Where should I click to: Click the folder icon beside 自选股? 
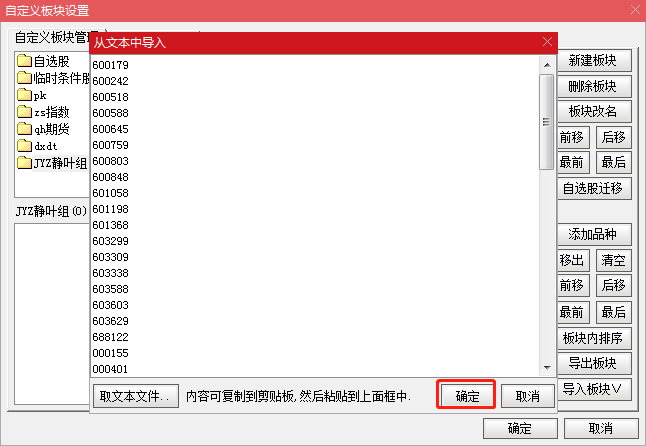pos(24,62)
